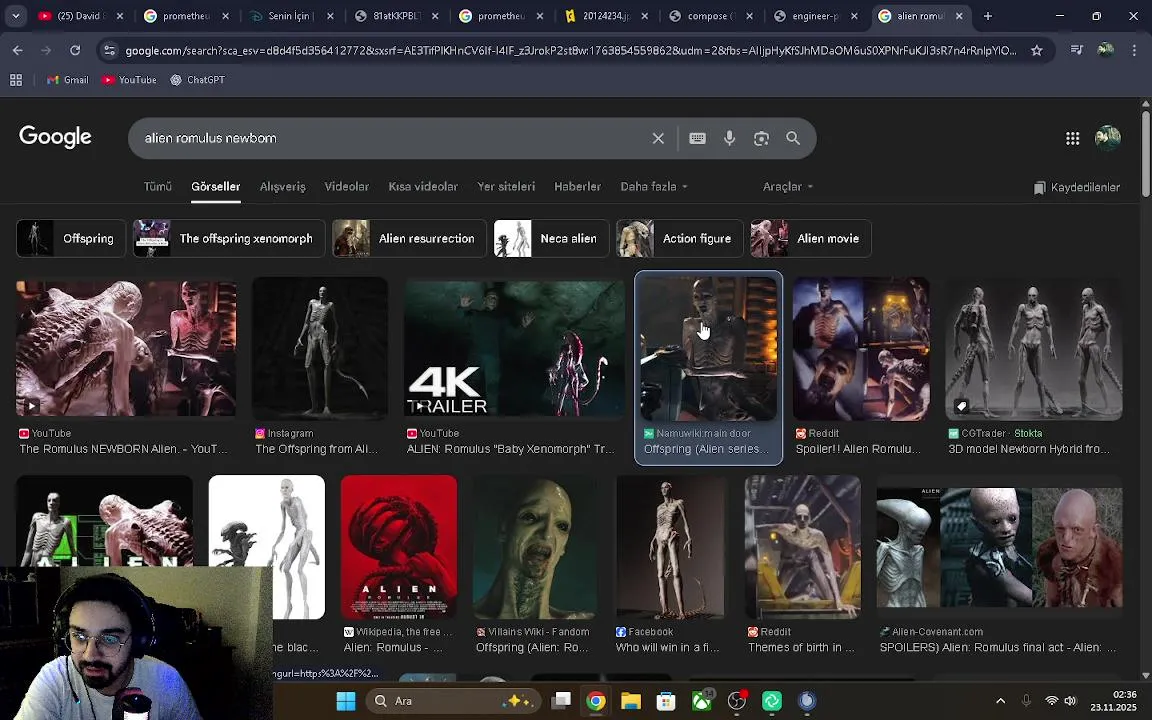Open Task View on the taskbar
Viewport: 1152px width, 720px height.
pos(561,701)
